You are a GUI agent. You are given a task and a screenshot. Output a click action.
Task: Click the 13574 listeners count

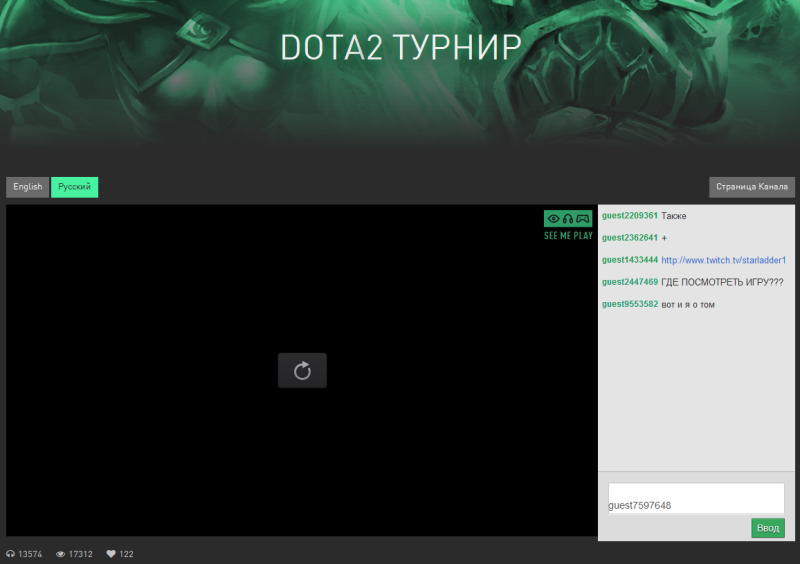click(x=30, y=554)
